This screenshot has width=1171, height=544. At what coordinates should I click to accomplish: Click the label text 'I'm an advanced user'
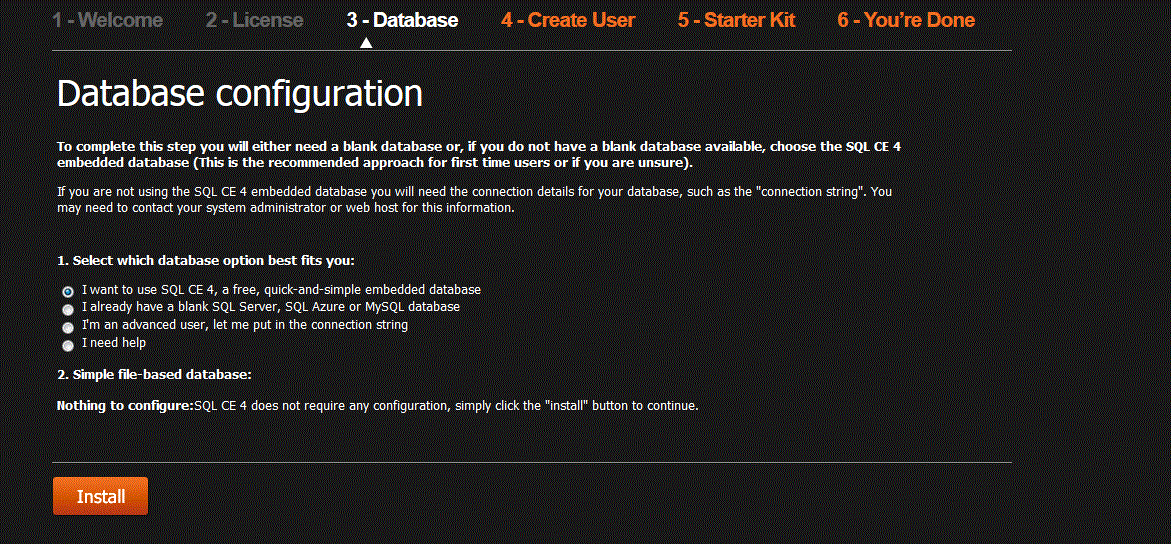140,325
